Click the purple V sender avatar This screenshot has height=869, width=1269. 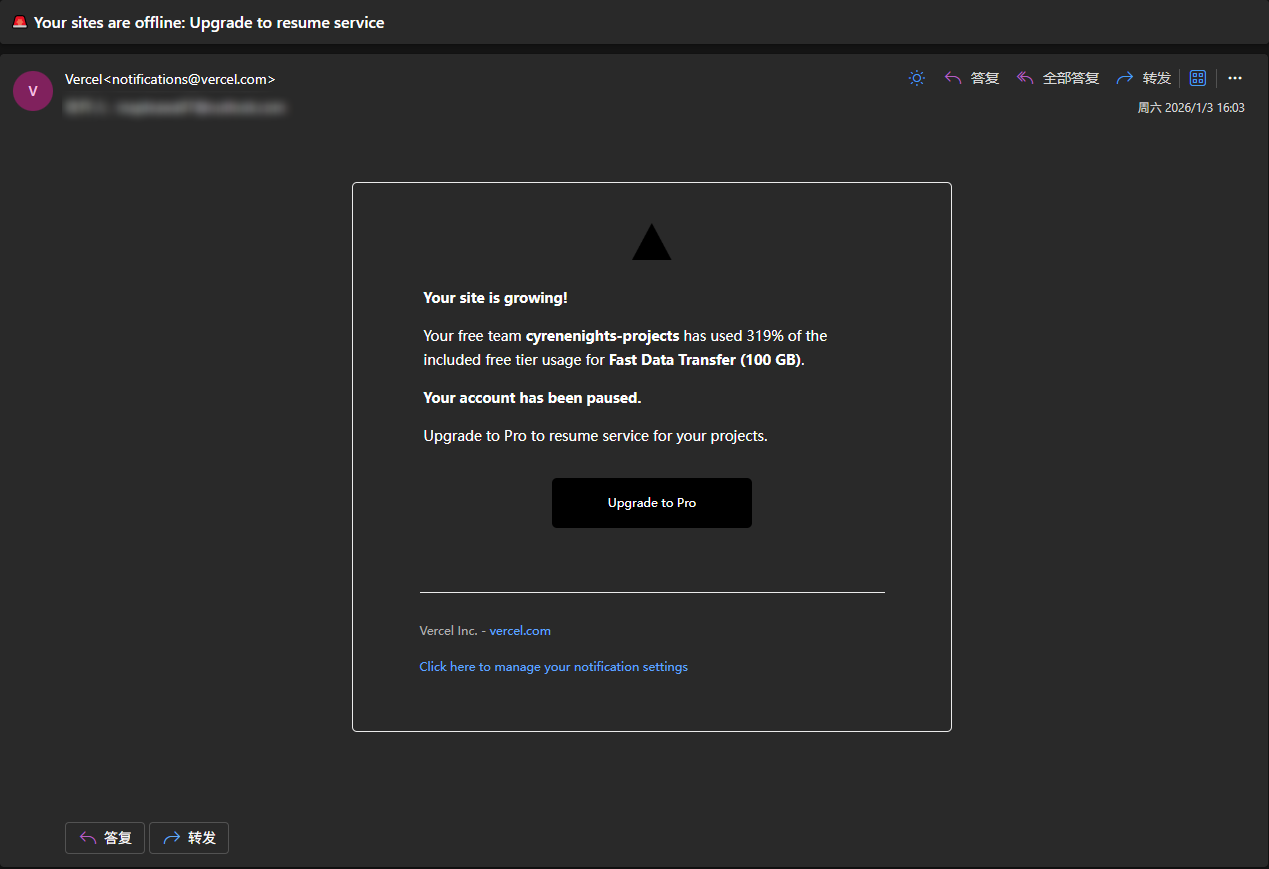tap(33, 91)
